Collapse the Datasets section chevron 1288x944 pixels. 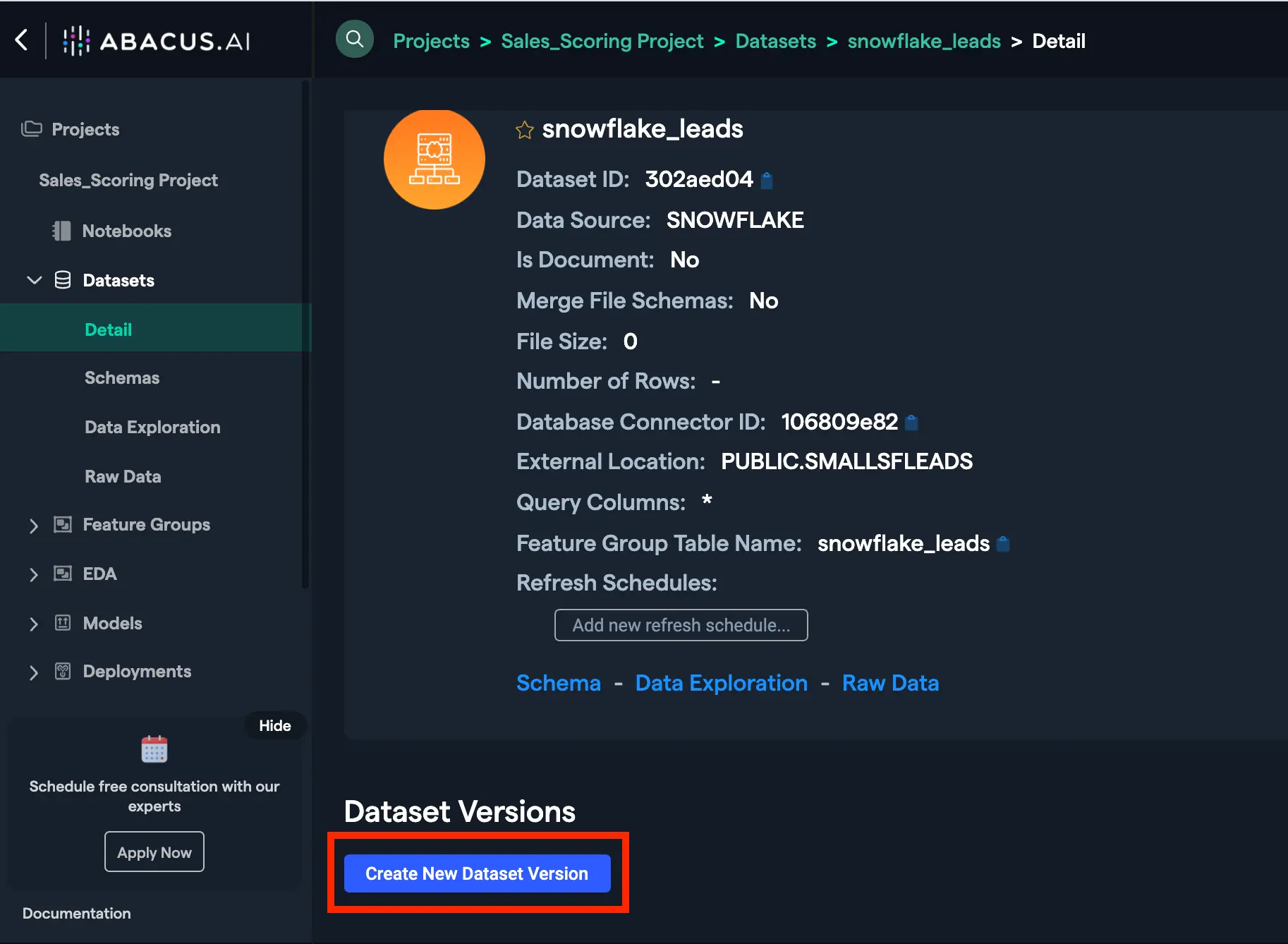point(34,280)
